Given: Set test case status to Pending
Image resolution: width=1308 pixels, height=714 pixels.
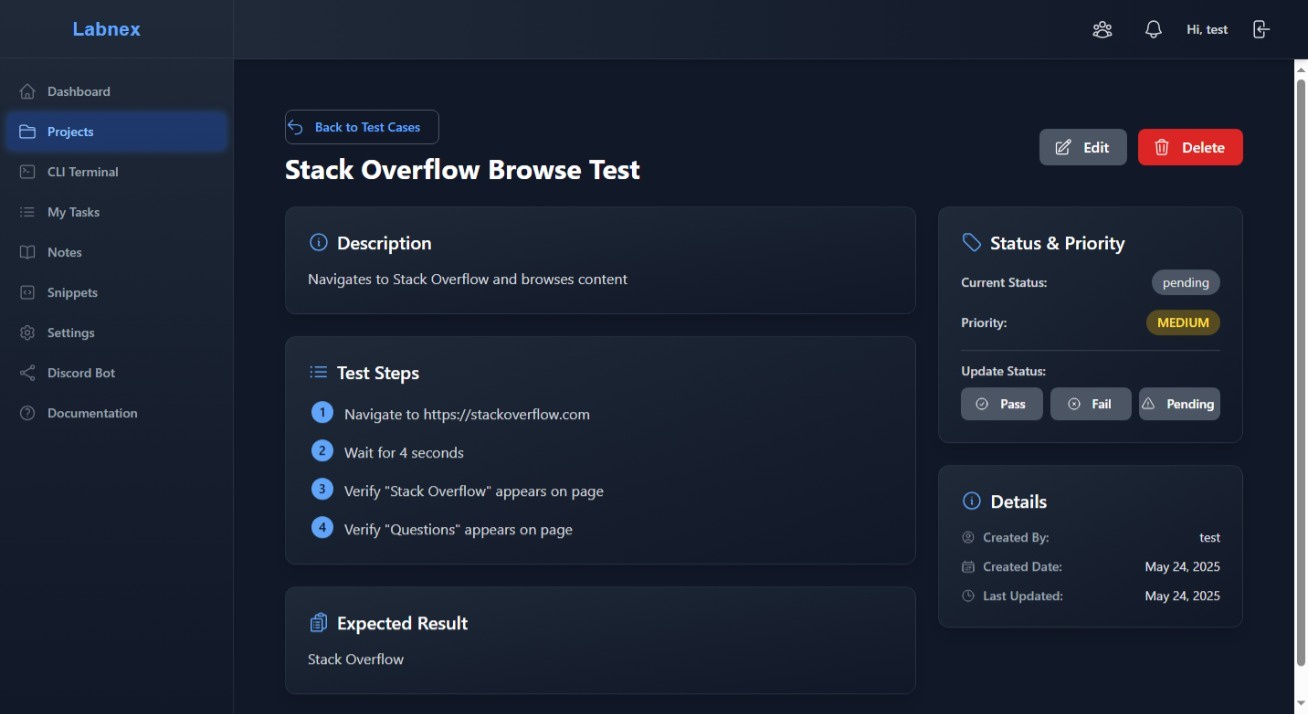Looking at the screenshot, I should click(1179, 404).
